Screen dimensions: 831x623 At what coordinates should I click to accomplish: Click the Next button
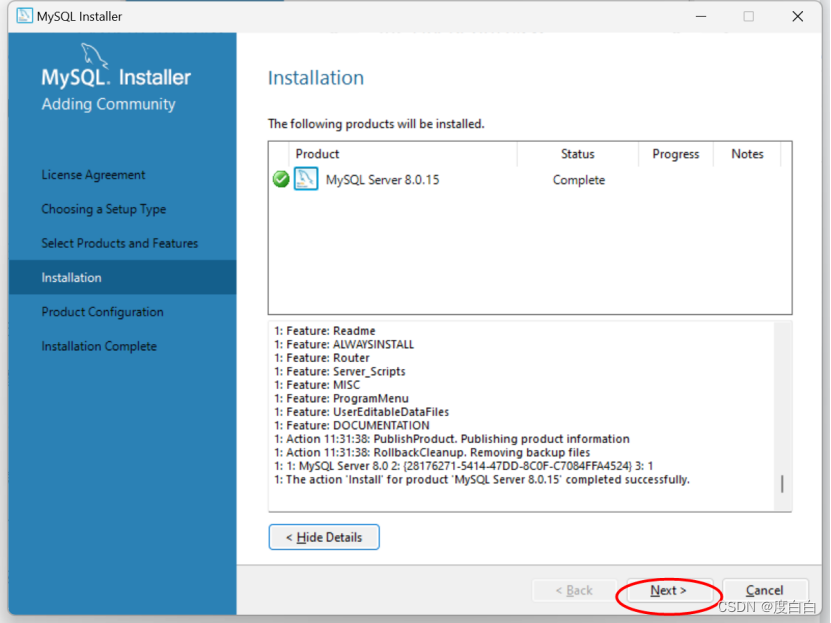click(x=669, y=590)
